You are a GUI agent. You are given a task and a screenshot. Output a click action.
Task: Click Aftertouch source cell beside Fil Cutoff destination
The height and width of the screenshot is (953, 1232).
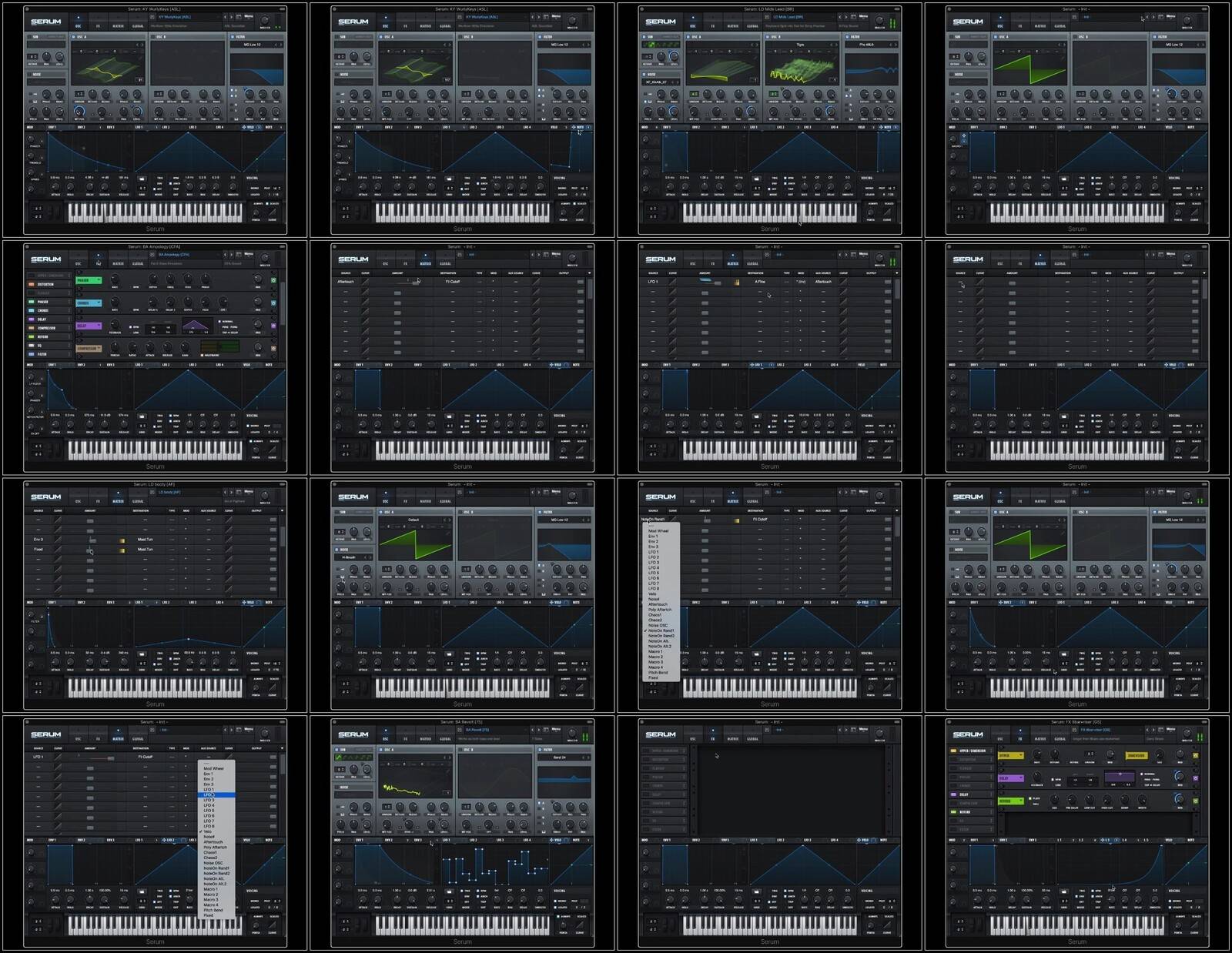pyautogui.click(x=346, y=282)
